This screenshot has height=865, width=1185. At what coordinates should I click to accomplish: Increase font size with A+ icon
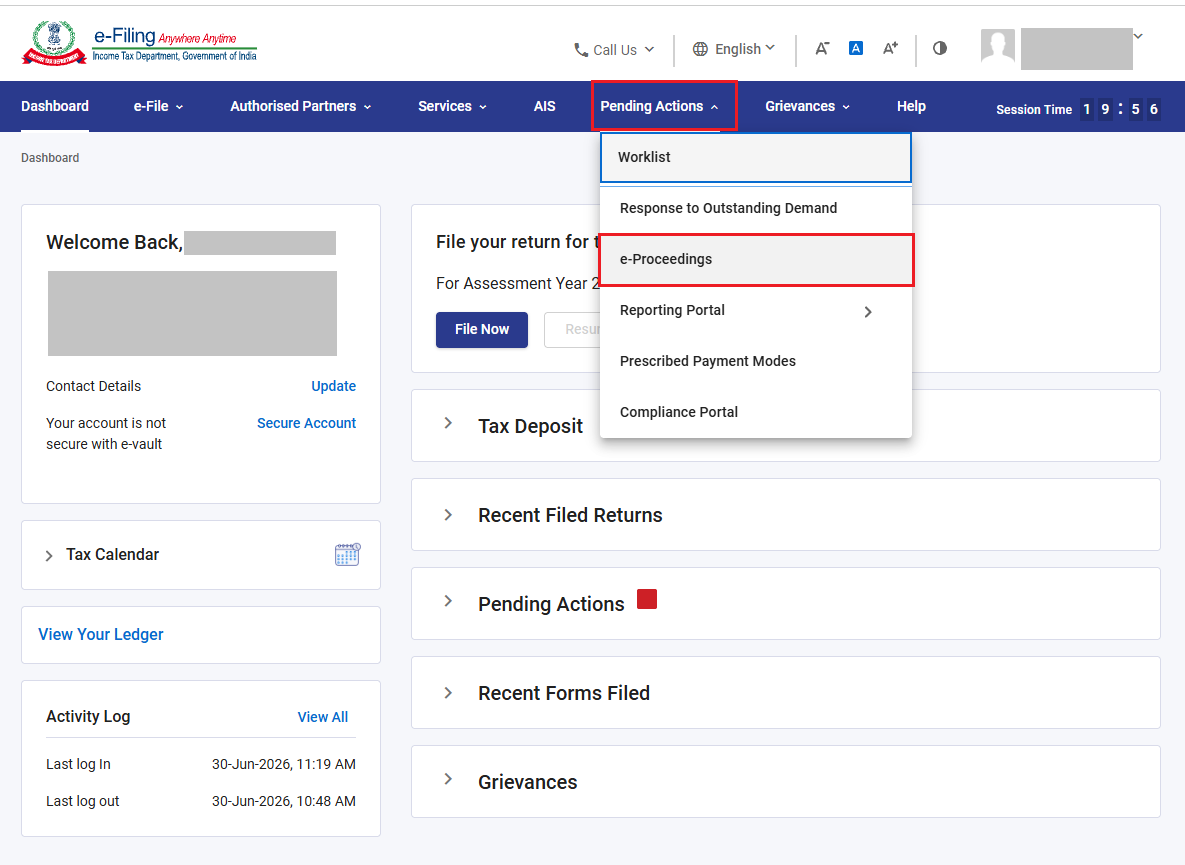(x=890, y=48)
